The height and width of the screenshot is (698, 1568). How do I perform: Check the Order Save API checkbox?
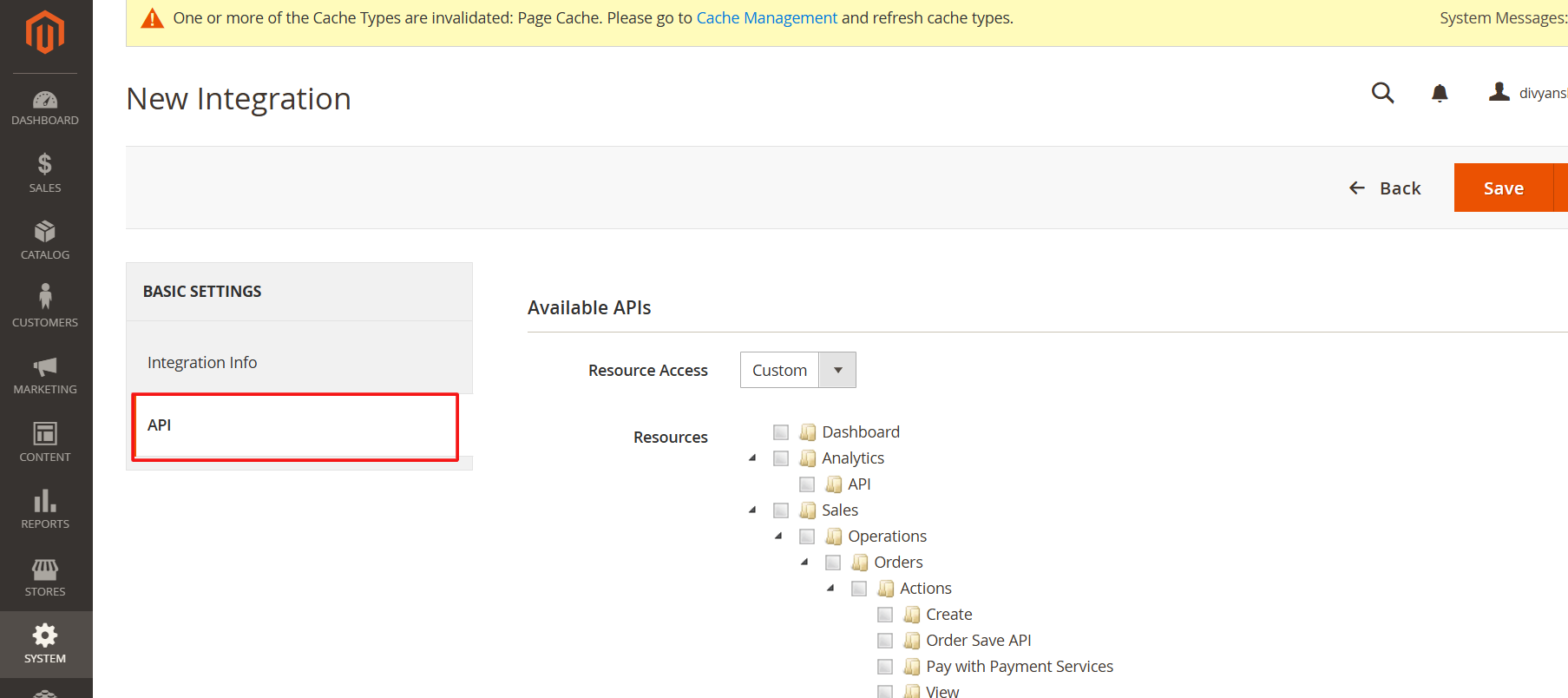tap(885, 641)
